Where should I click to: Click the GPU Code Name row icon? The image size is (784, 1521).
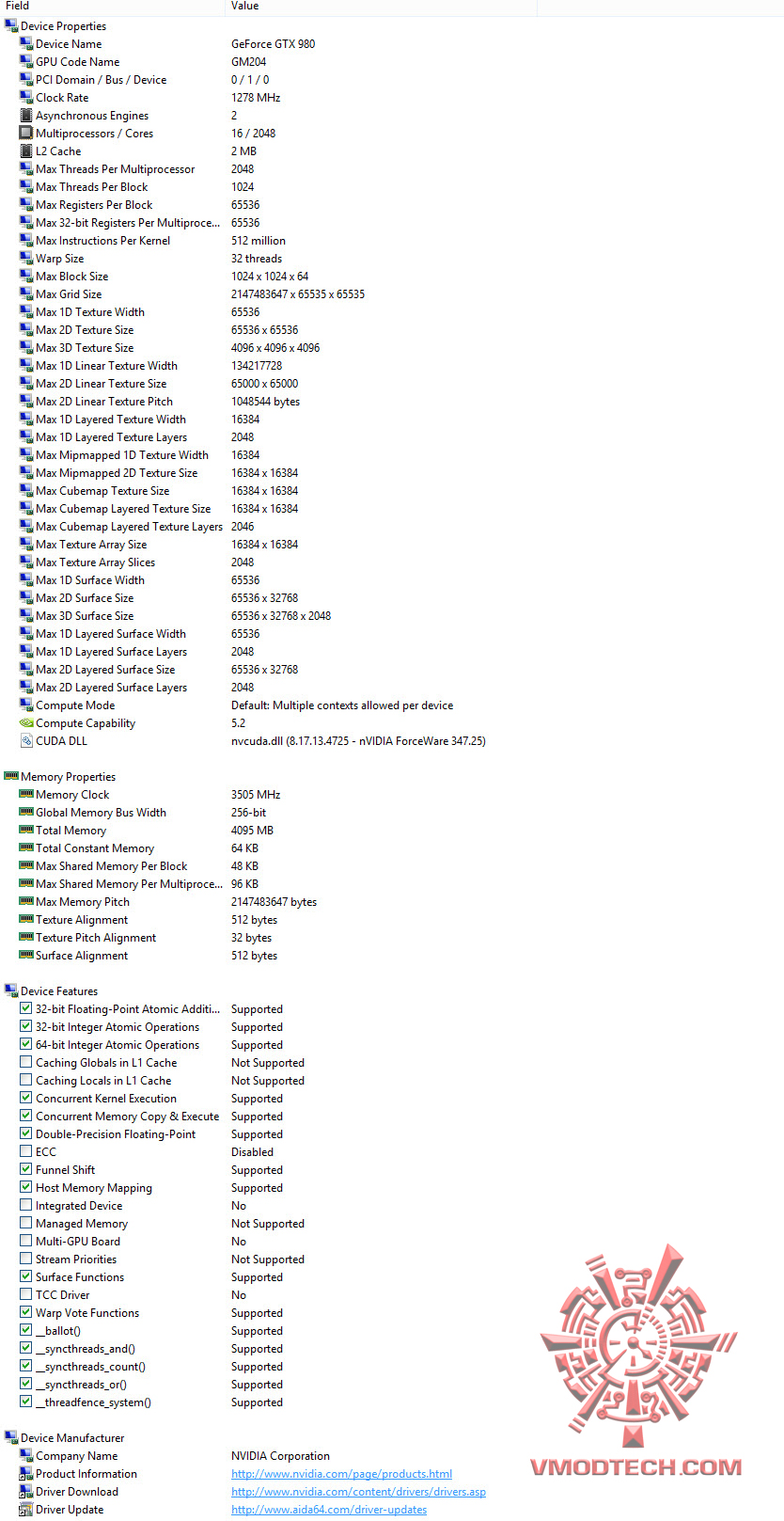pos(26,61)
